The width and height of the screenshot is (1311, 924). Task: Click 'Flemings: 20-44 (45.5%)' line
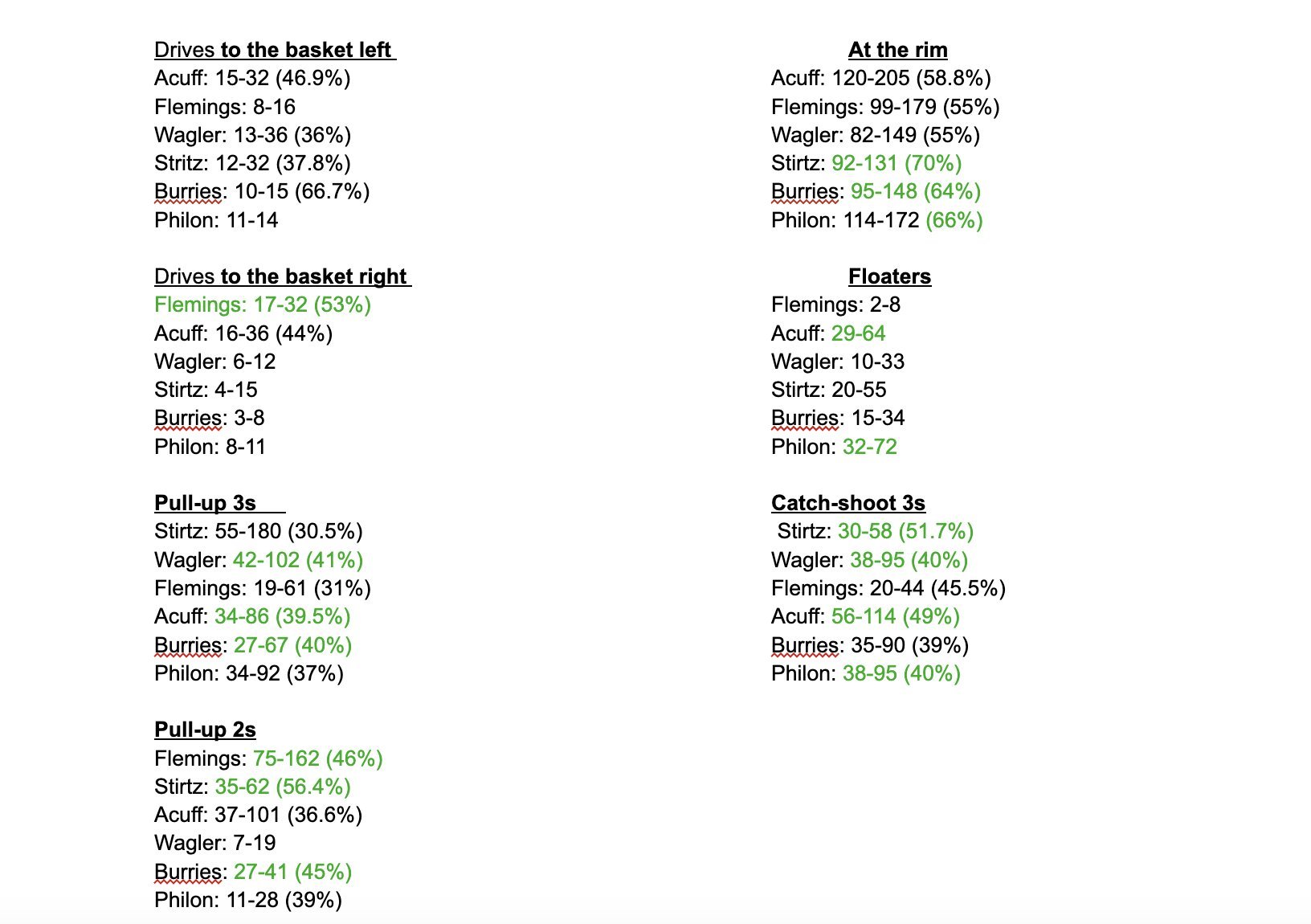tap(888, 588)
